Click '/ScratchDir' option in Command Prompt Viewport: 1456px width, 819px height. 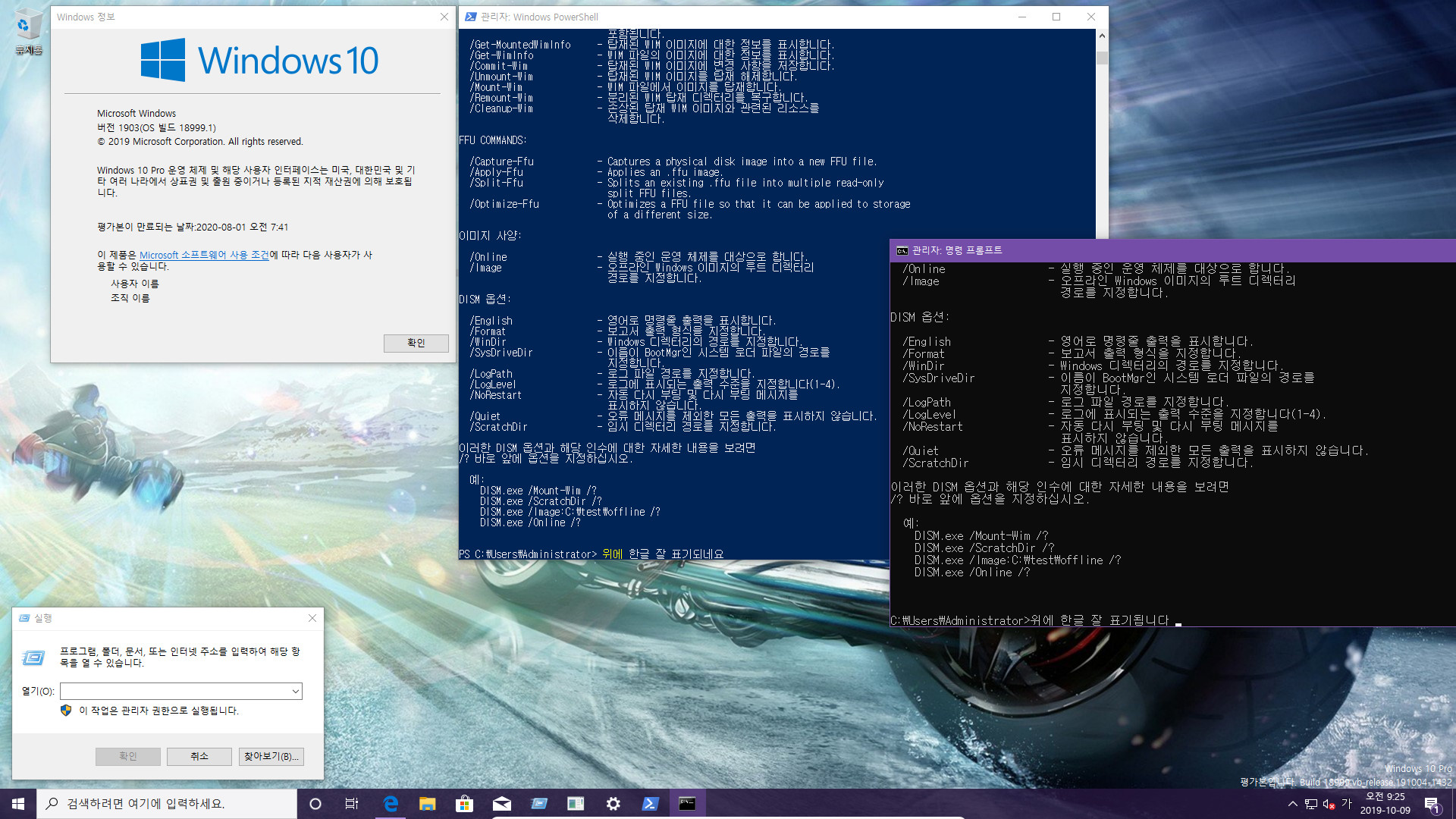pyautogui.click(x=935, y=463)
